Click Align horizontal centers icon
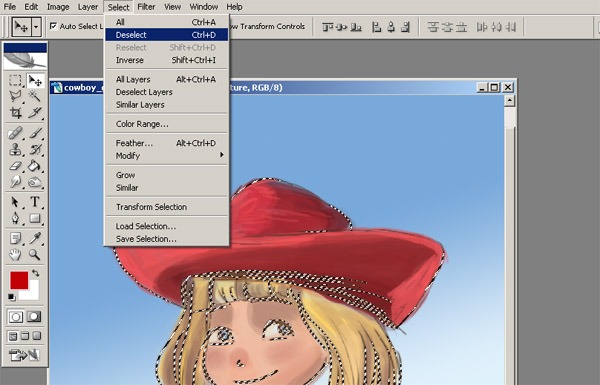The image size is (600, 385). tap(391, 27)
